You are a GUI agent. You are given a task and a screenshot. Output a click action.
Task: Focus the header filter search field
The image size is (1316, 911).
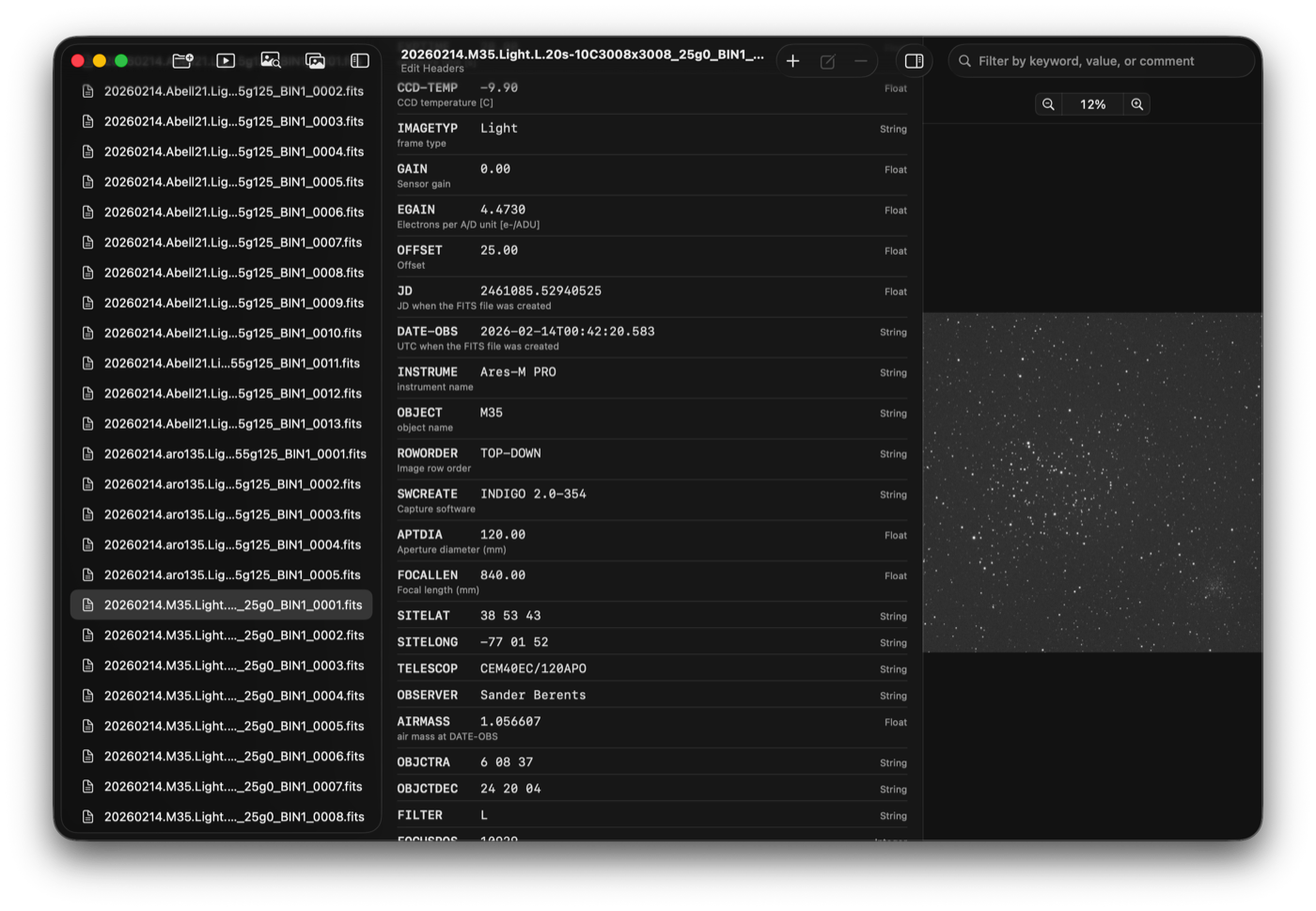click(x=1102, y=61)
